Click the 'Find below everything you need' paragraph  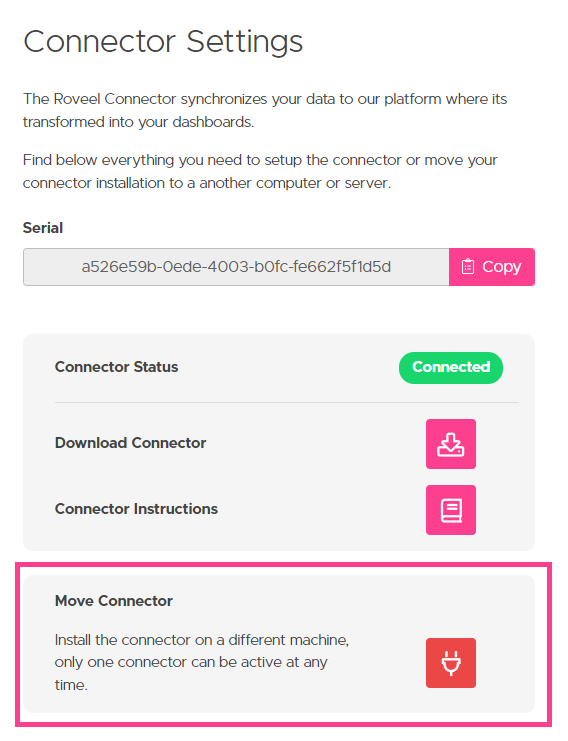point(260,171)
